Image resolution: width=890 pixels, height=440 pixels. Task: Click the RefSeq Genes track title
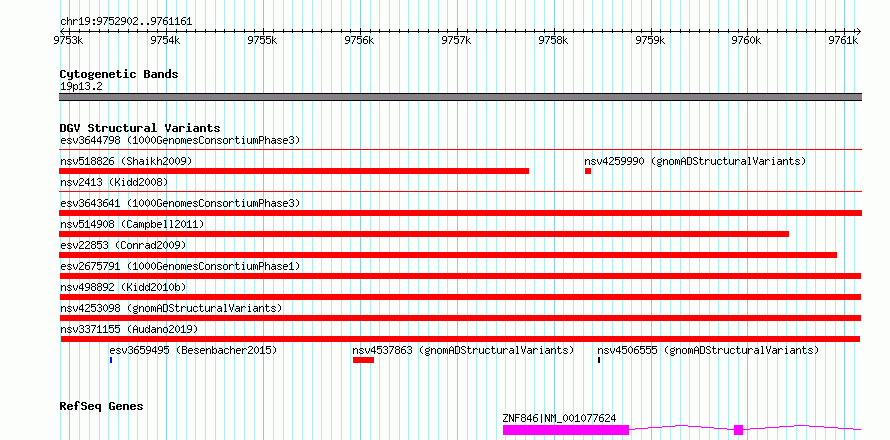coord(101,407)
